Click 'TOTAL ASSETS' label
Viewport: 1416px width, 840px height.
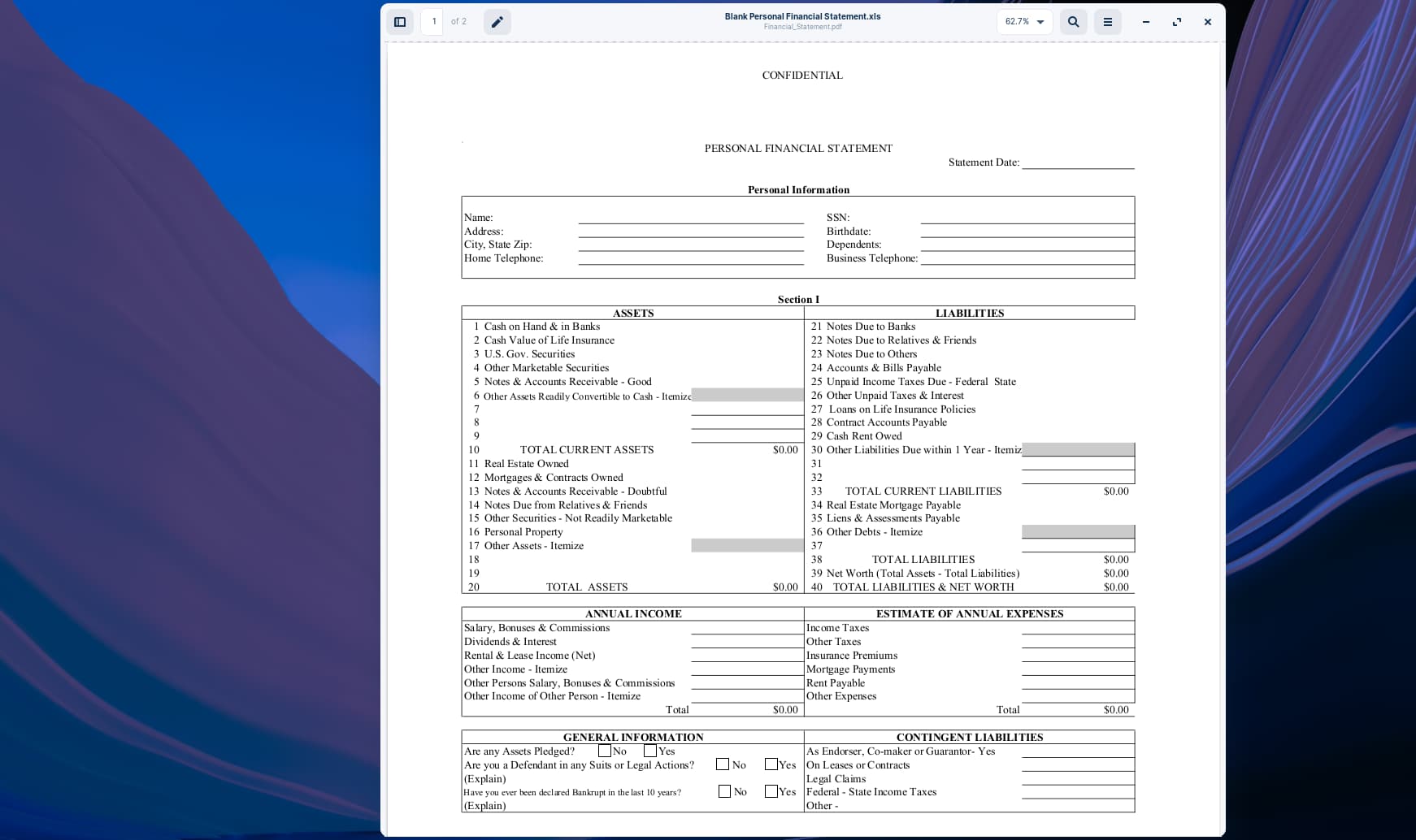tap(587, 587)
